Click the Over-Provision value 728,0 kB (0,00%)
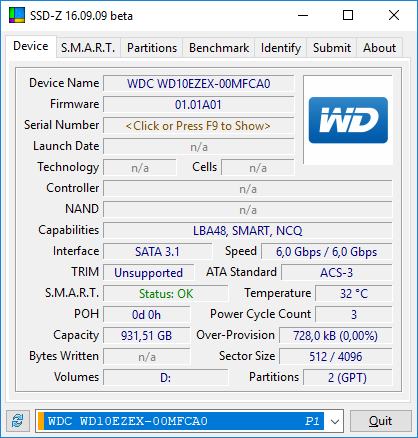Image resolution: width=418 pixels, height=438 pixels. (x=336, y=336)
